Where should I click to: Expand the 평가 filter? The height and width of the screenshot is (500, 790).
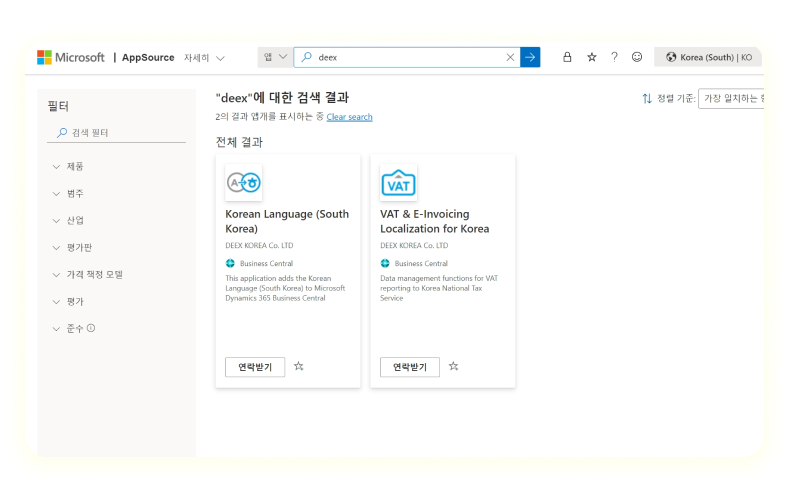(x=68, y=301)
